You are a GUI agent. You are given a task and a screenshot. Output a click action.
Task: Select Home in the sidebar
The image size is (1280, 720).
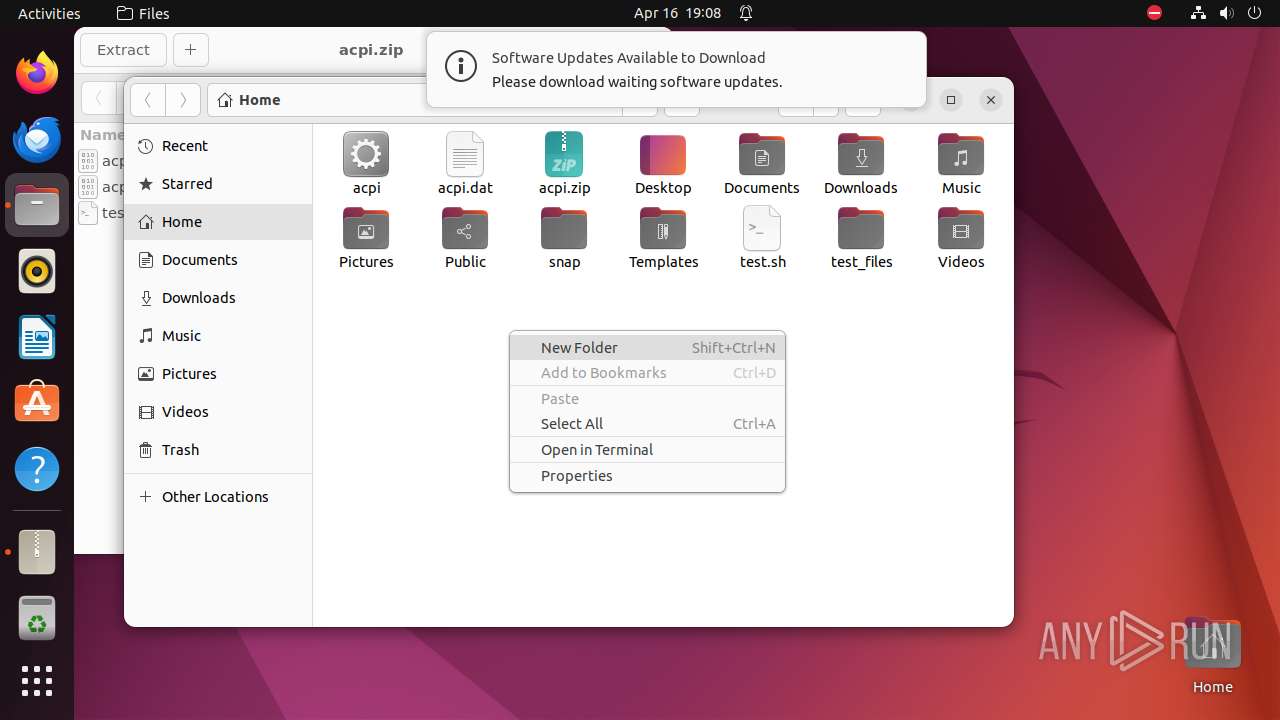(218, 222)
